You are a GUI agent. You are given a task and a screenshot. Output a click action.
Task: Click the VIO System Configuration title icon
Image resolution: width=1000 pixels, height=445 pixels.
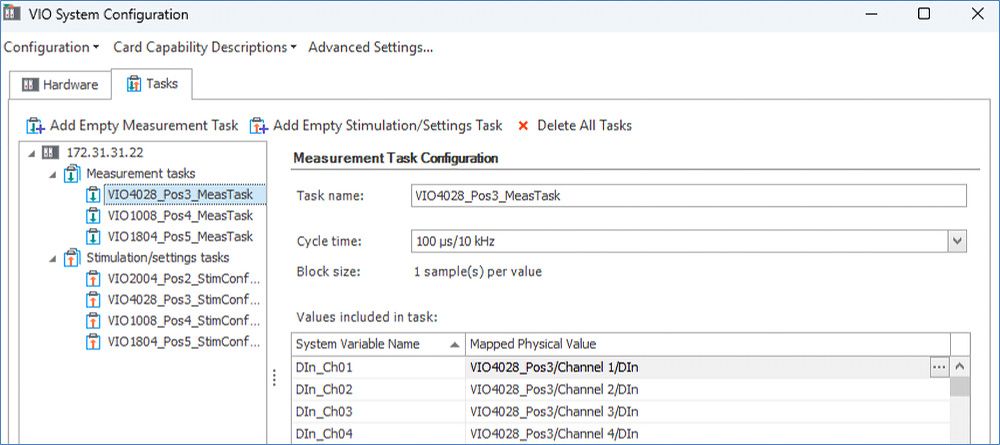pos(11,13)
